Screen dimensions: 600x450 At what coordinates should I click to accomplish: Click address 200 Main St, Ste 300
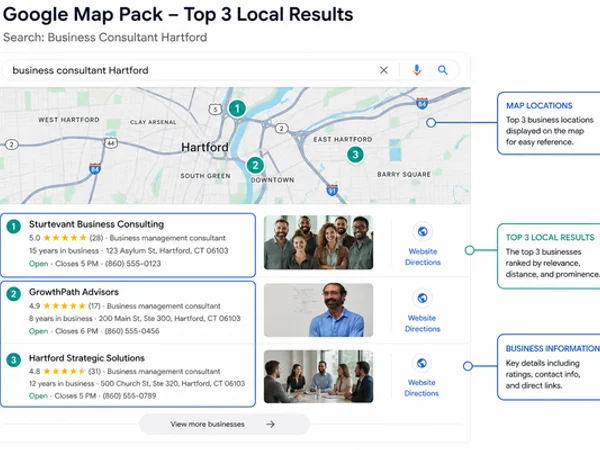170,318
